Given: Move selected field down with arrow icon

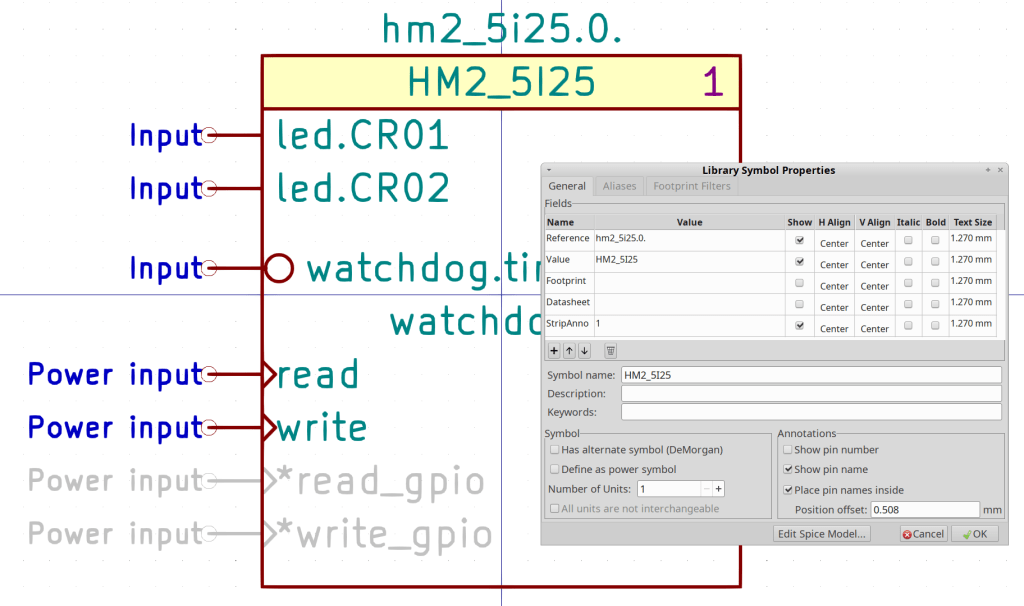Looking at the screenshot, I should click(583, 350).
